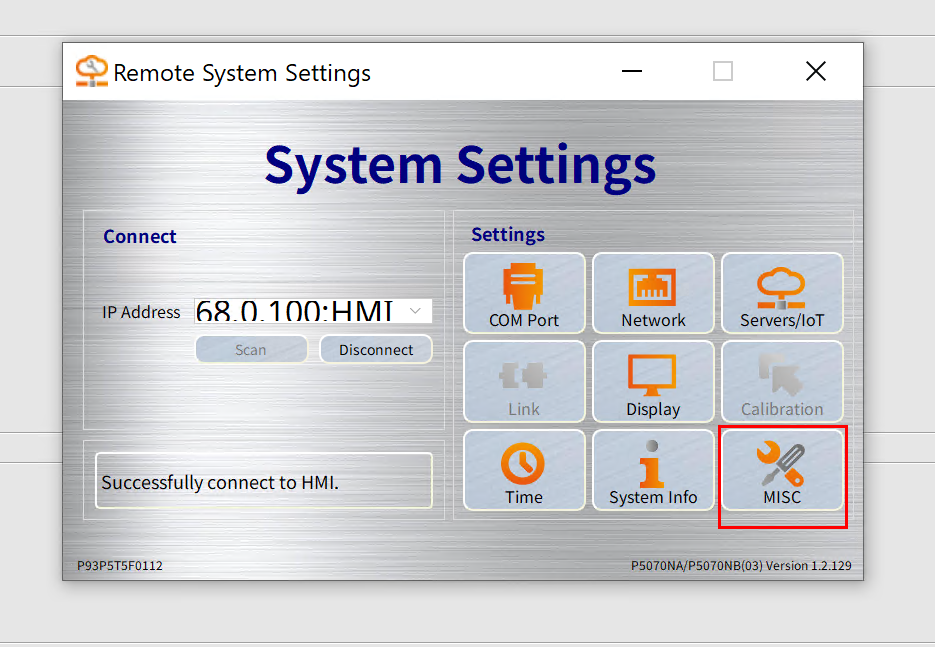This screenshot has width=935, height=647.
Task: Open MISC tools settings
Action: (782, 470)
